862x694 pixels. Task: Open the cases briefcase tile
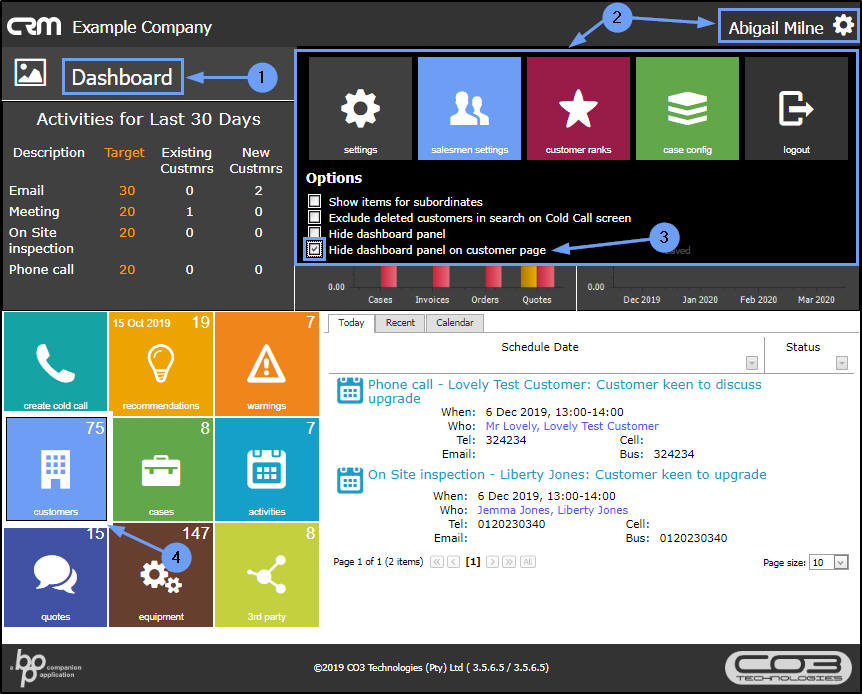pos(161,469)
